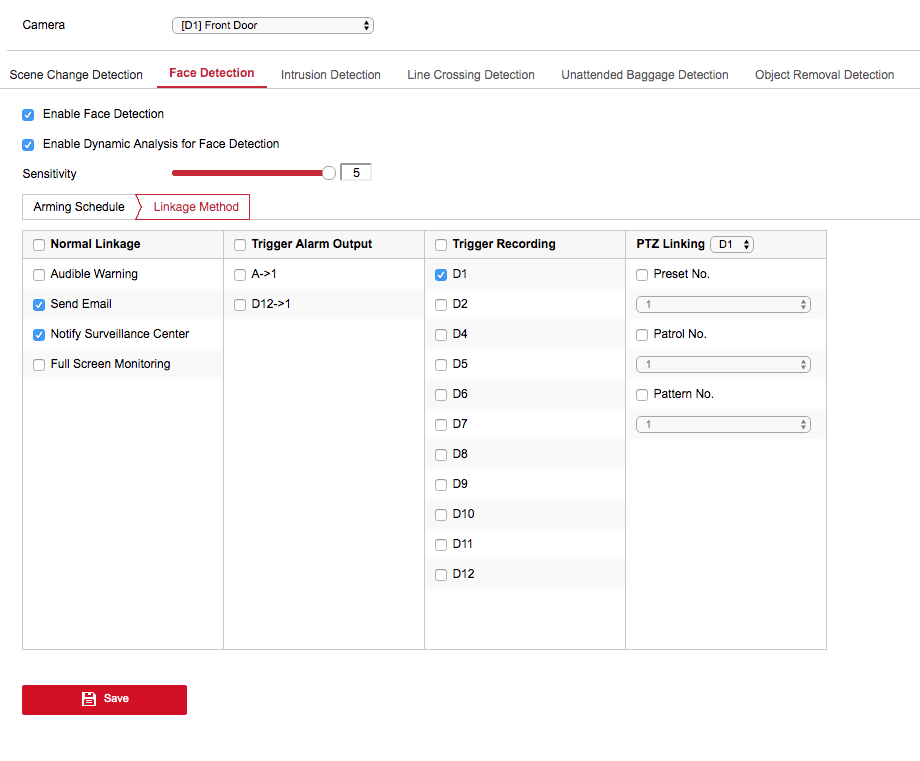This screenshot has width=920, height=761.
Task: Switch to Intrusion Detection tab
Action: [330, 75]
